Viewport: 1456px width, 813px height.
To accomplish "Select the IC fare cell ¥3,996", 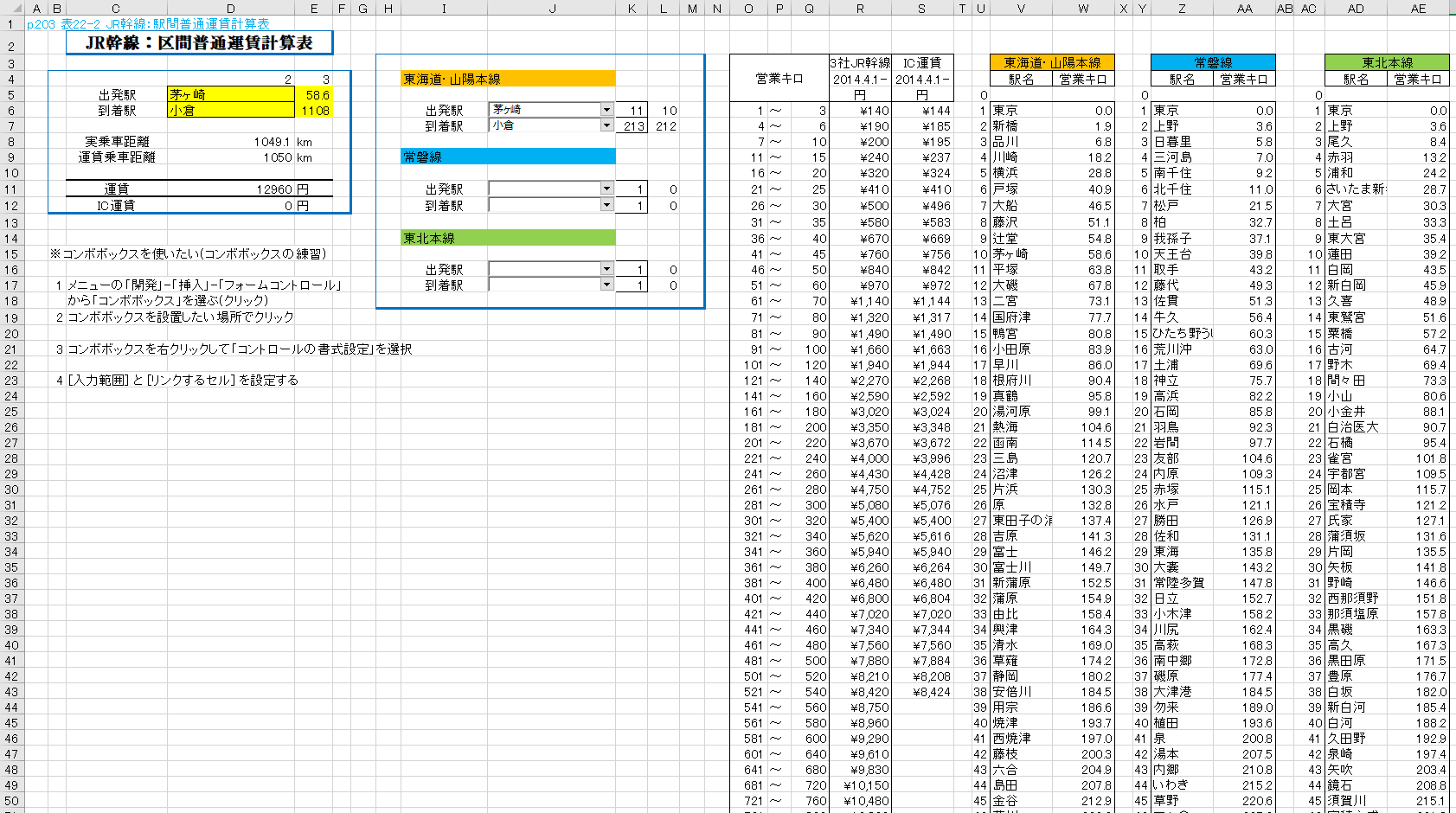I will click(x=922, y=458).
